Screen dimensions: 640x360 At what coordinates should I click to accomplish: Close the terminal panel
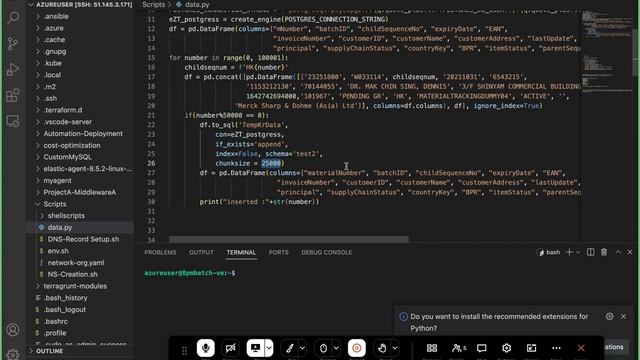(630, 252)
